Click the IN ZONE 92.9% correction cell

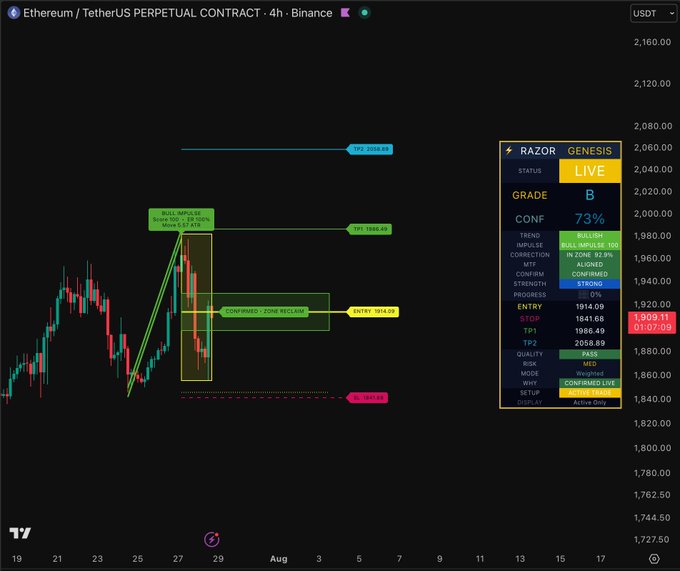[589, 255]
